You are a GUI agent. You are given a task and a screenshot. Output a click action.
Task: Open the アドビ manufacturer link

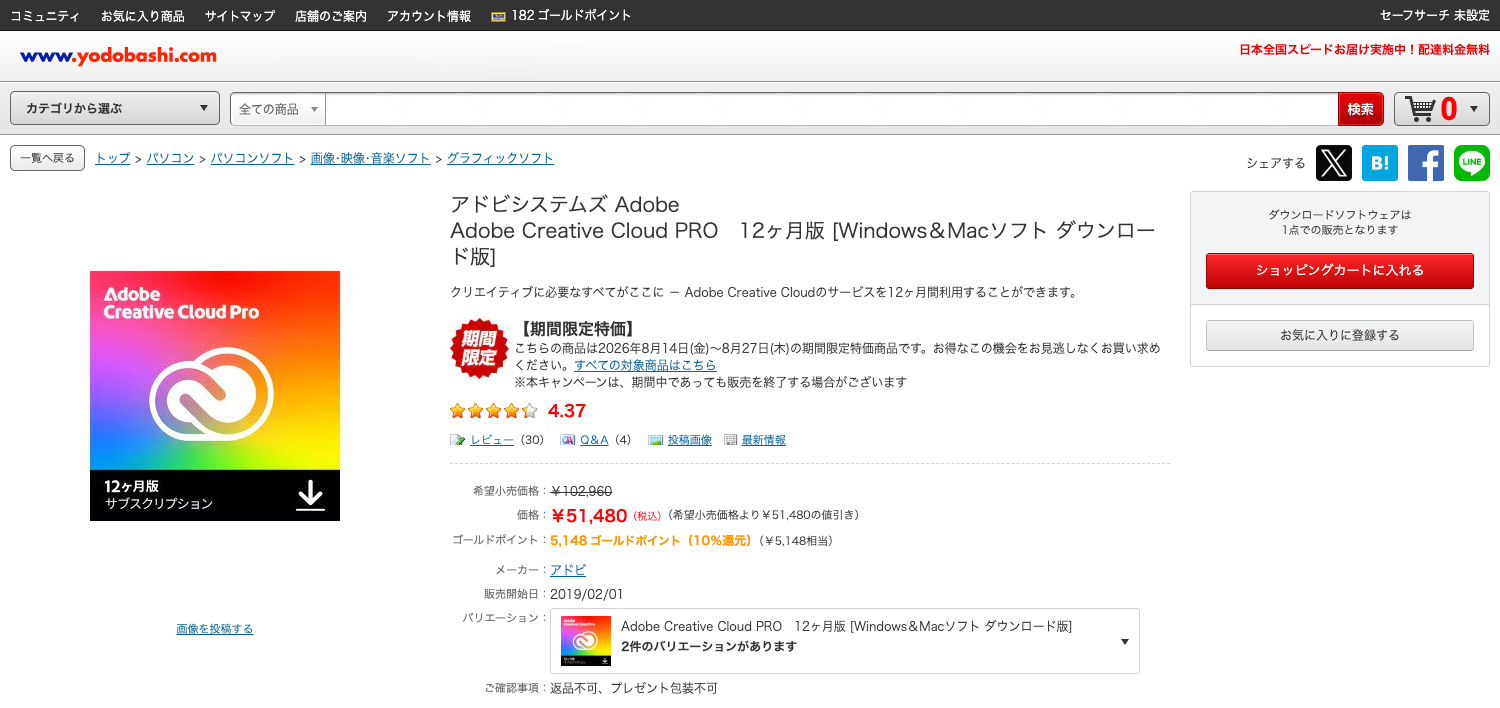tap(568, 570)
